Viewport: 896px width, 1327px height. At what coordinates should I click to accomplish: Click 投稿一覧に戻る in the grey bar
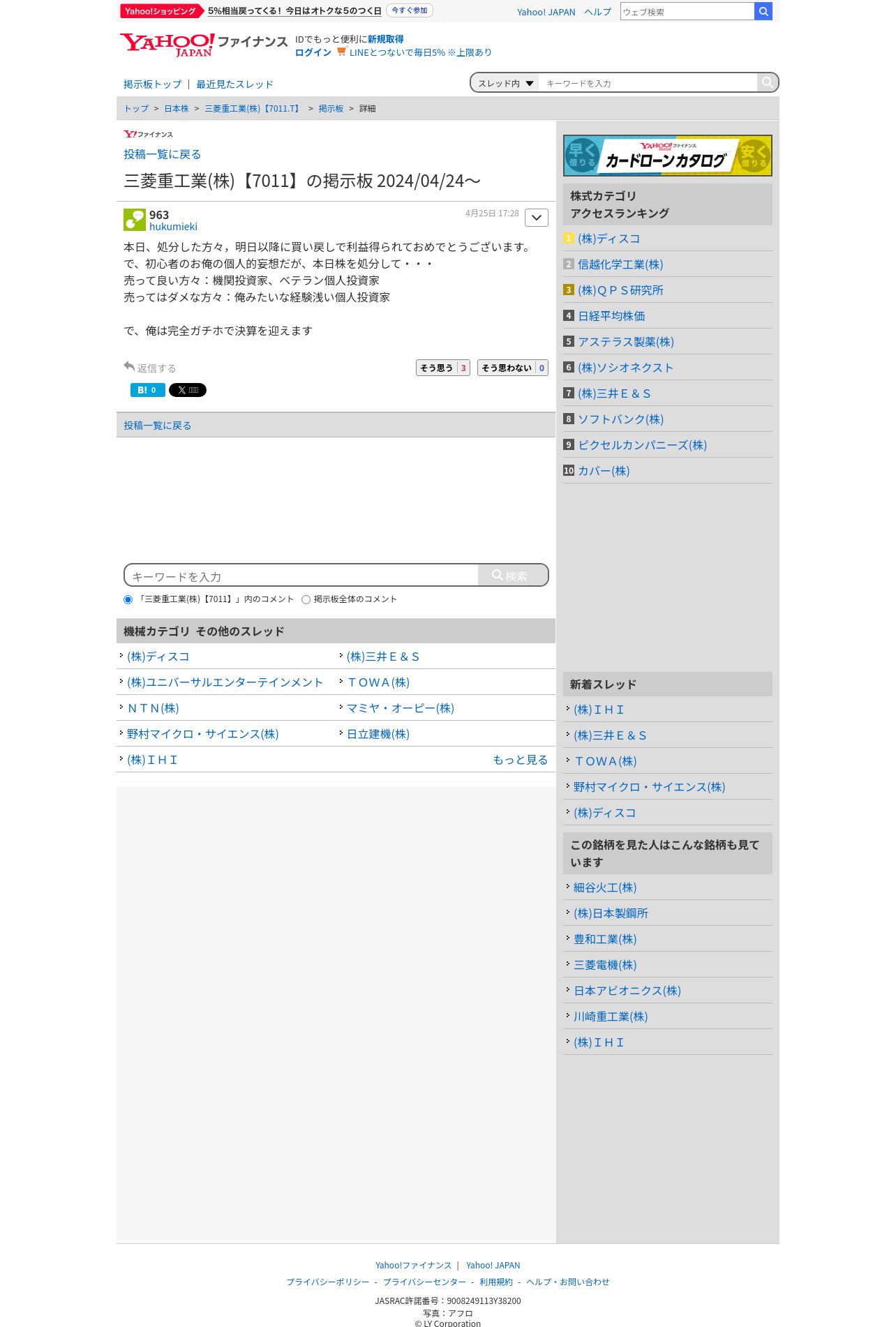(157, 426)
